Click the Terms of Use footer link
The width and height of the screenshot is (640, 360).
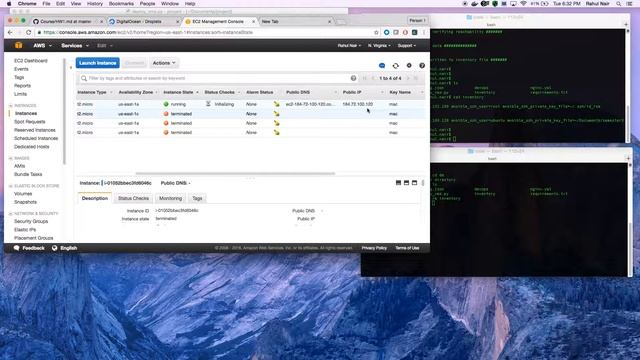pos(407,248)
